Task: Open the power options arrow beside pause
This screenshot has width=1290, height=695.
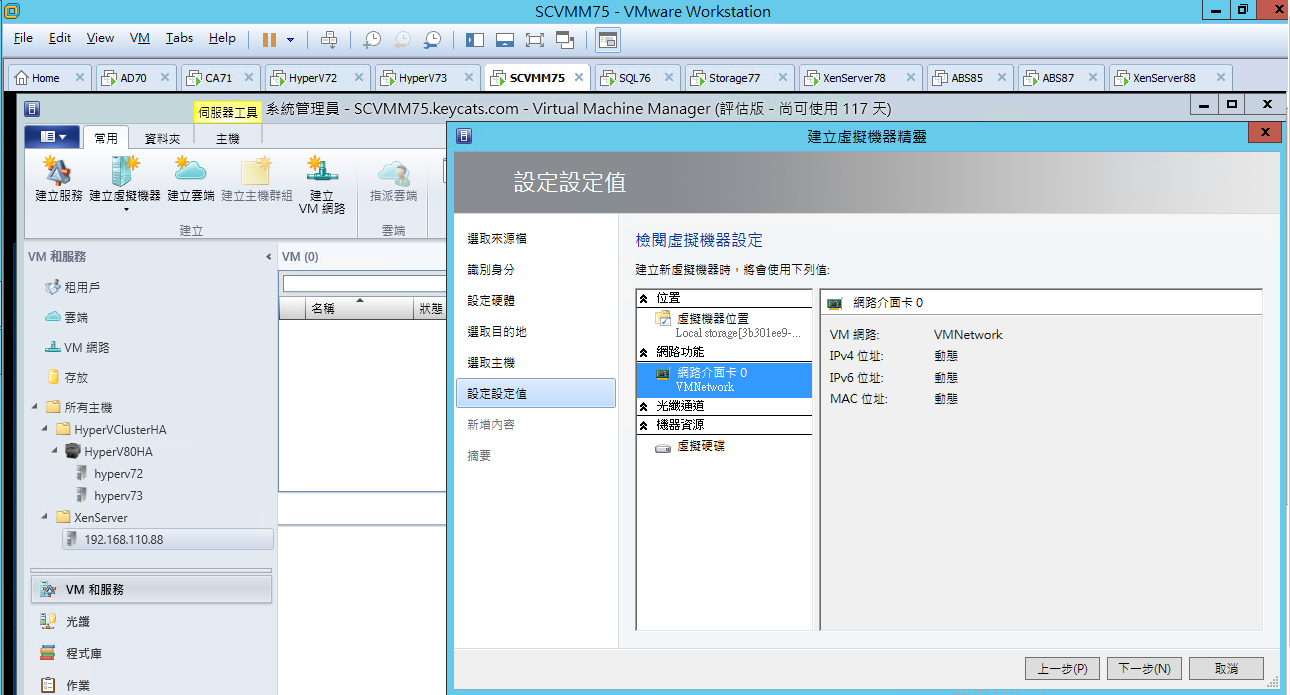Action: (x=290, y=40)
